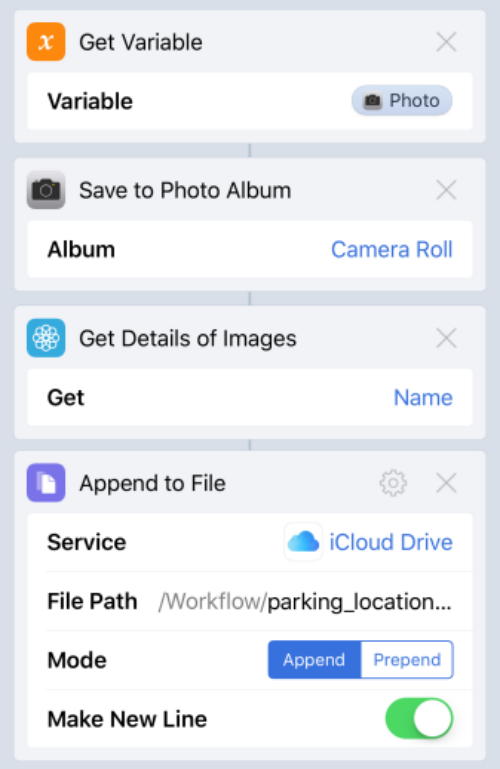Switch mode to Prepend

tap(407, 660)
